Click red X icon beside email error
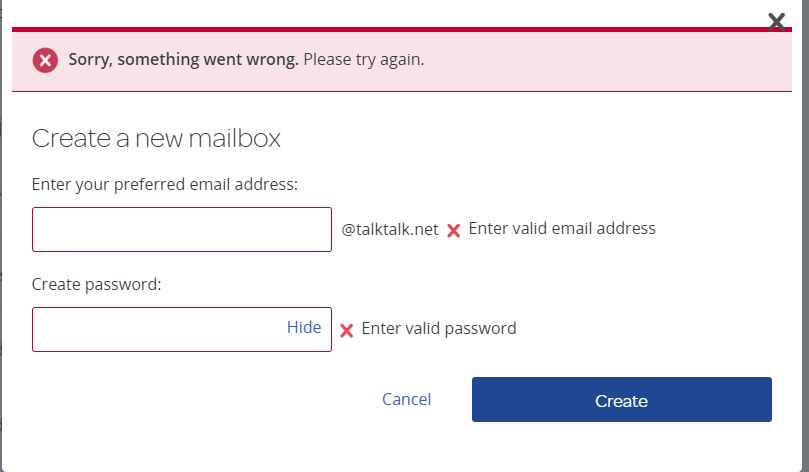Screen dimensions: 809x472 [453, 230]
